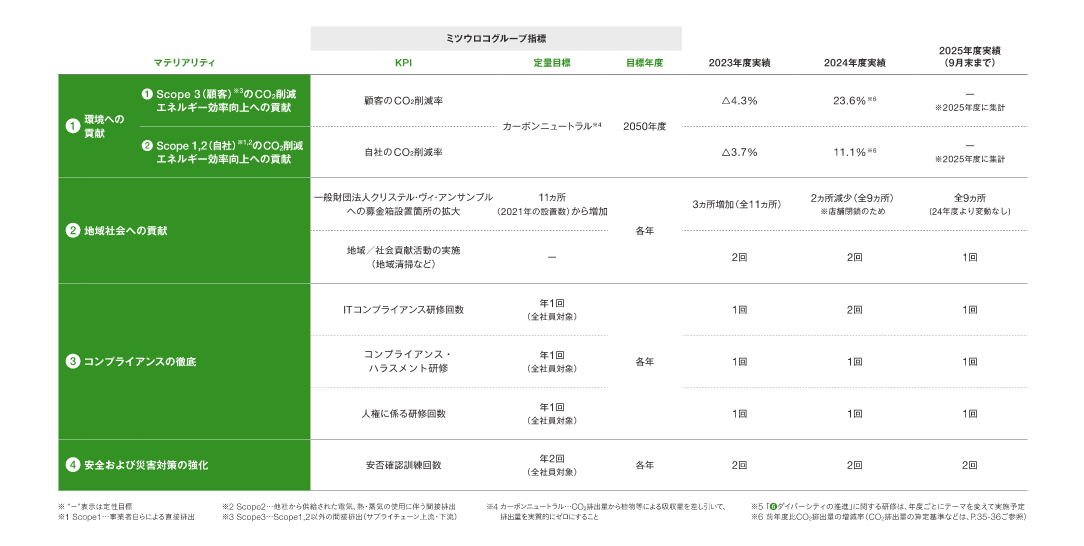
Task: Click number 3 badge beside コンプライアンスの徹底
Action: pyautogui.click(x=73, y=361)
